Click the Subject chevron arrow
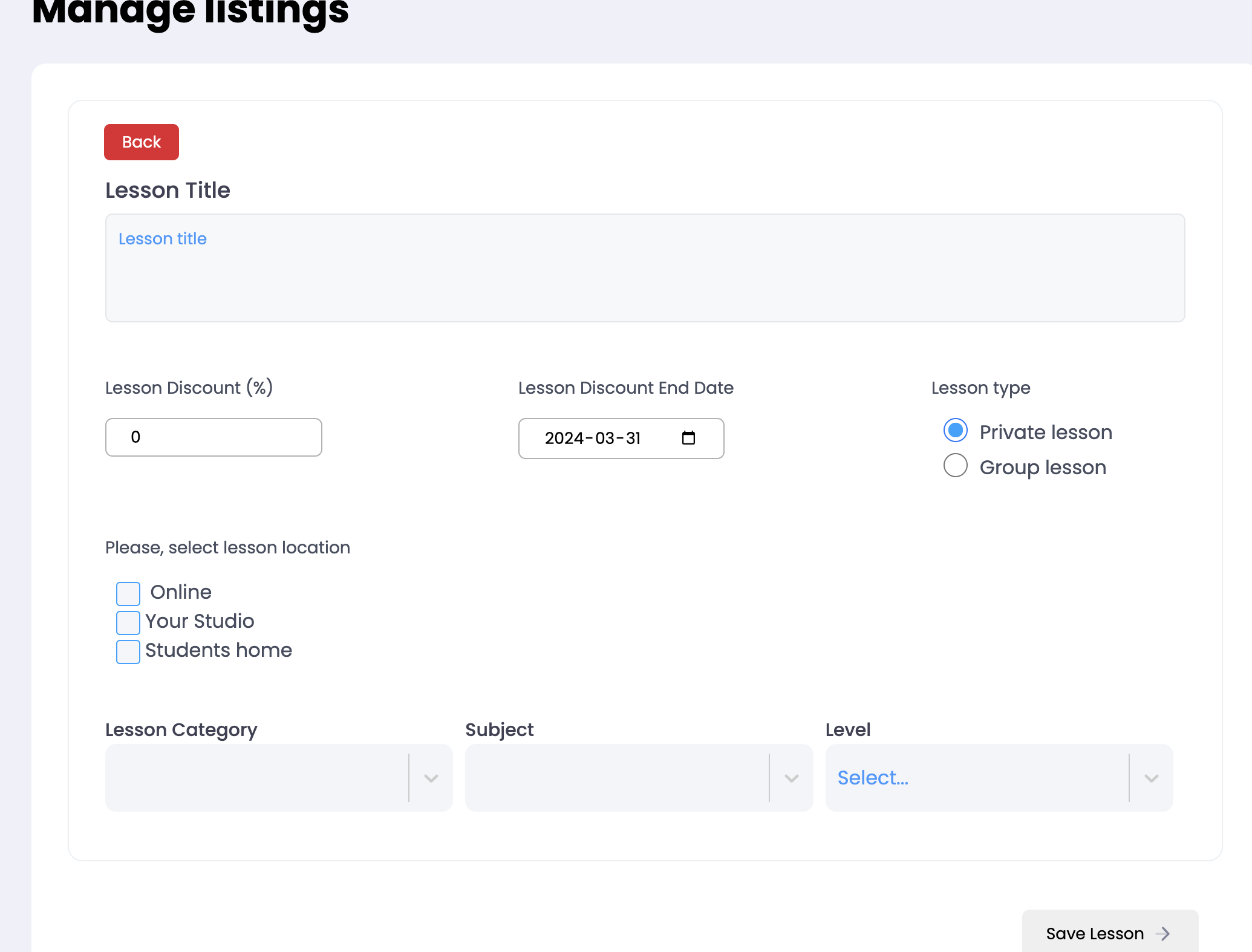Viewport: 1252px width, 952px height. 791,778
